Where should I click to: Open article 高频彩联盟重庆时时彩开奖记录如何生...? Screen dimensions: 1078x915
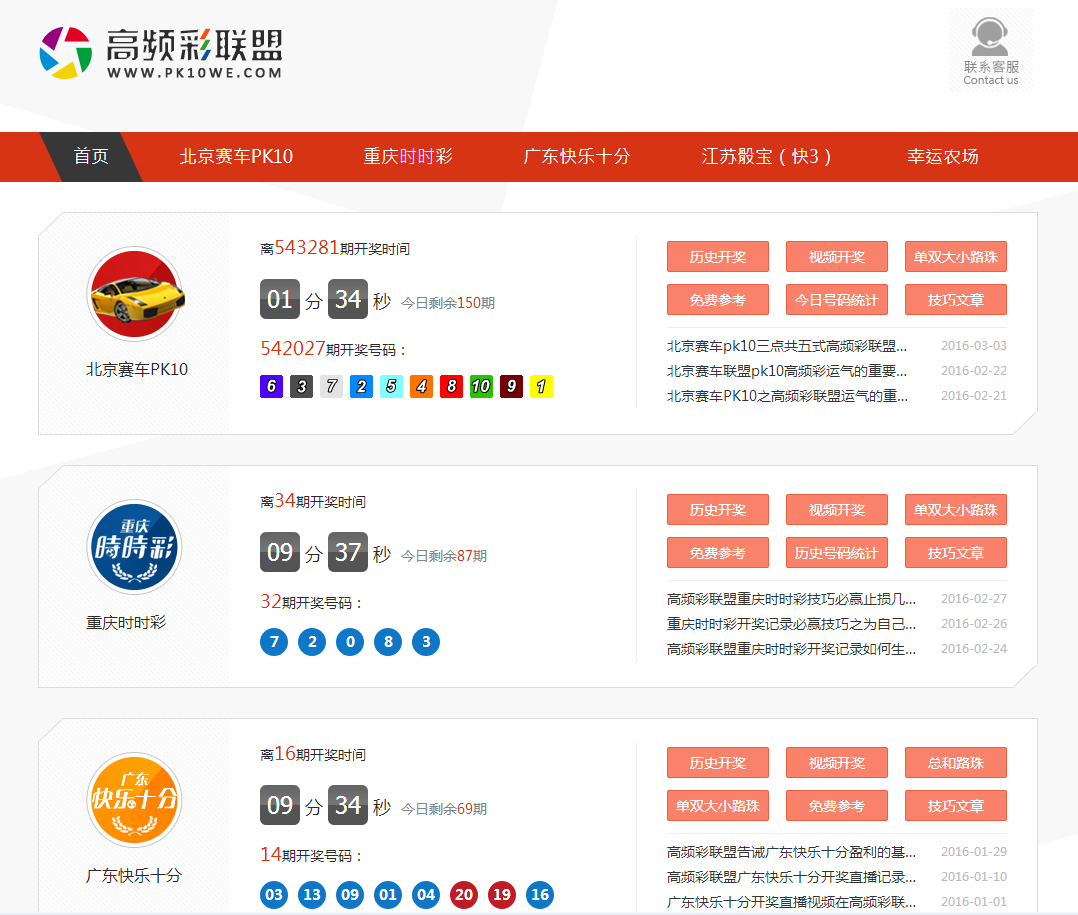coord(791,649)
